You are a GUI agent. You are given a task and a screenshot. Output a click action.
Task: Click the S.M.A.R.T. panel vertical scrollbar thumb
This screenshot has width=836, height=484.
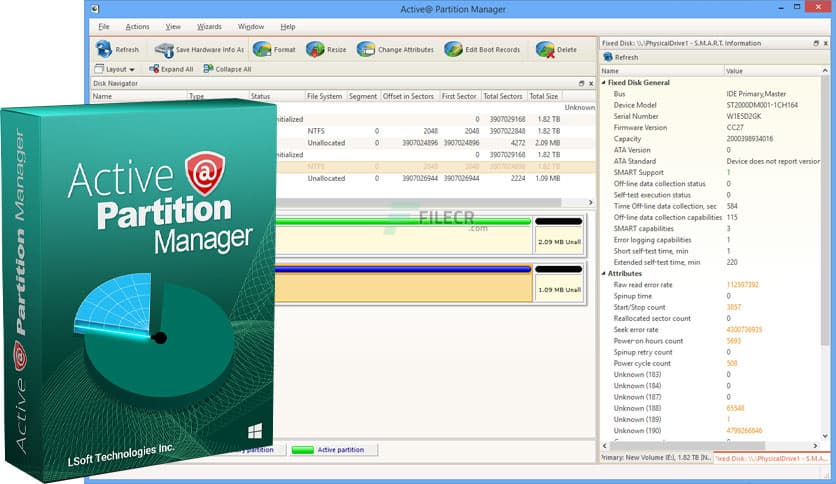[825, 211]
